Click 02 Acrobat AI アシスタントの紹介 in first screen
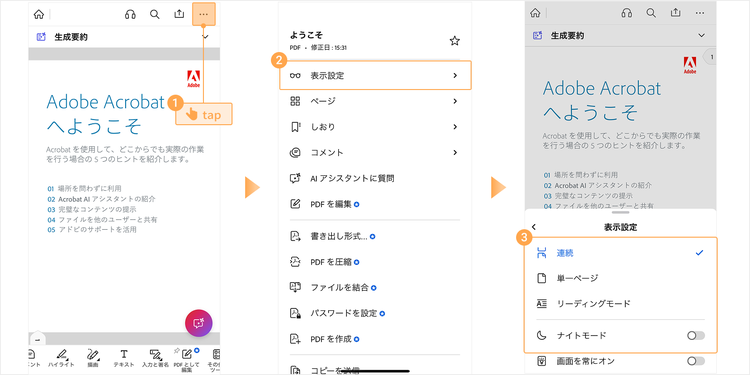The image size is (750, 375). pyautogui.click(x=101, y=199)
